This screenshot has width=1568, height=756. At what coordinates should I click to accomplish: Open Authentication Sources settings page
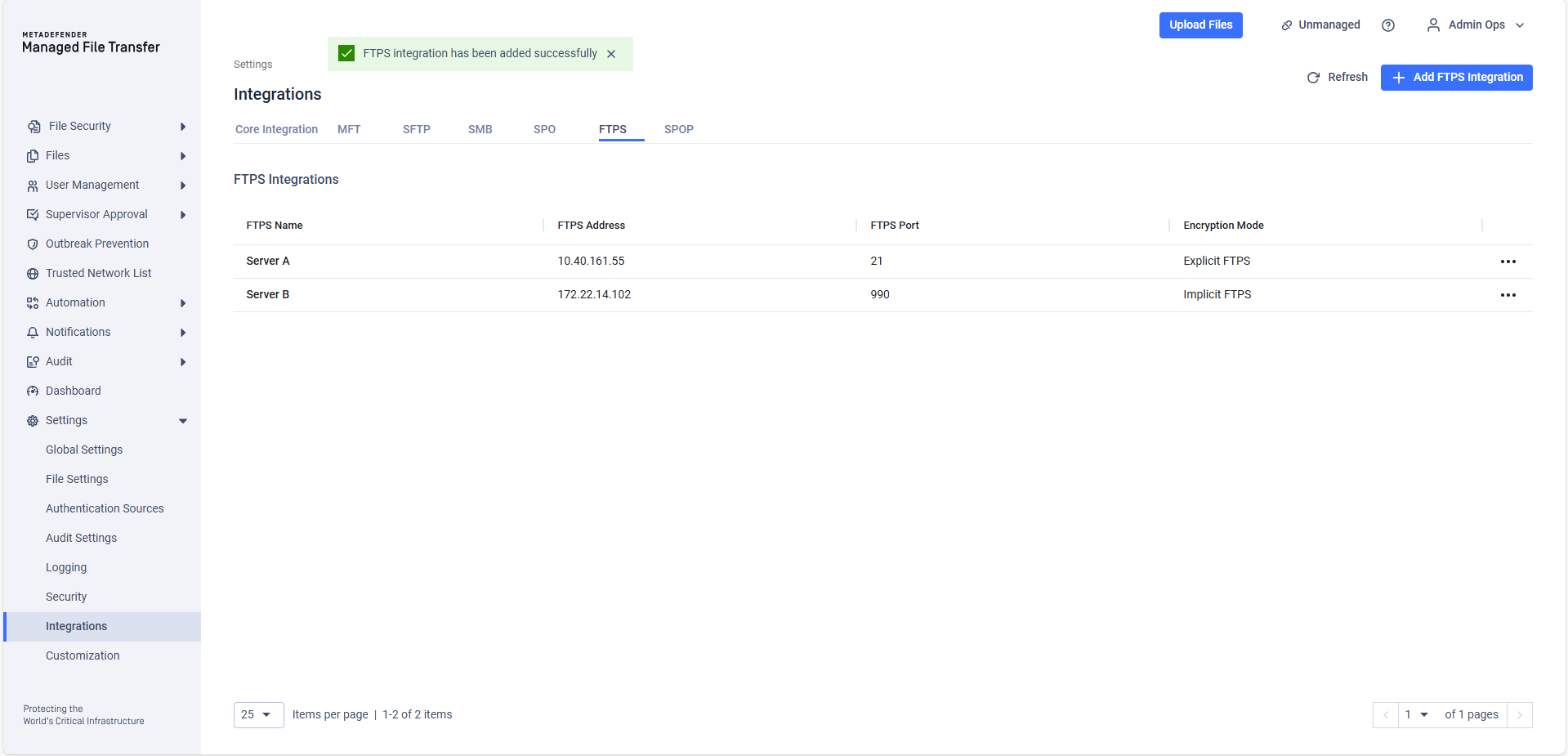pos(105,508)
